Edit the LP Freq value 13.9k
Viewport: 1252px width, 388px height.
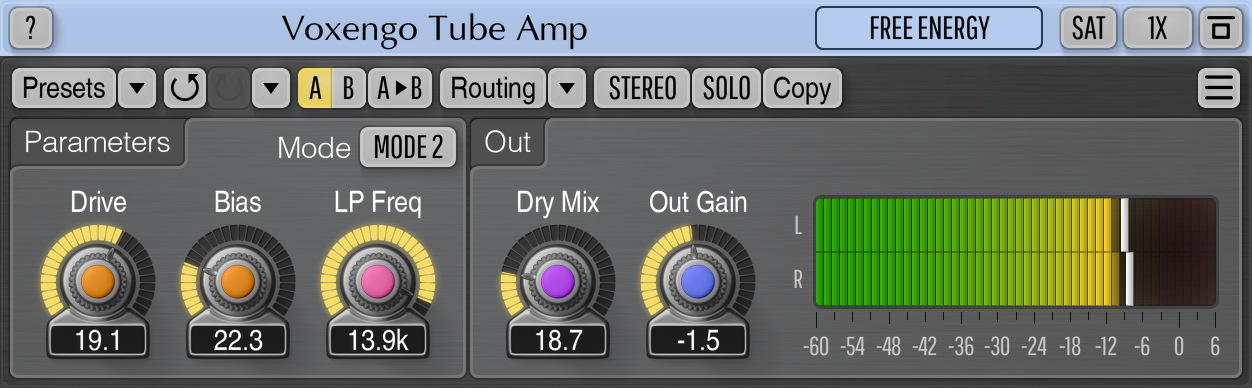pos(378,340)
